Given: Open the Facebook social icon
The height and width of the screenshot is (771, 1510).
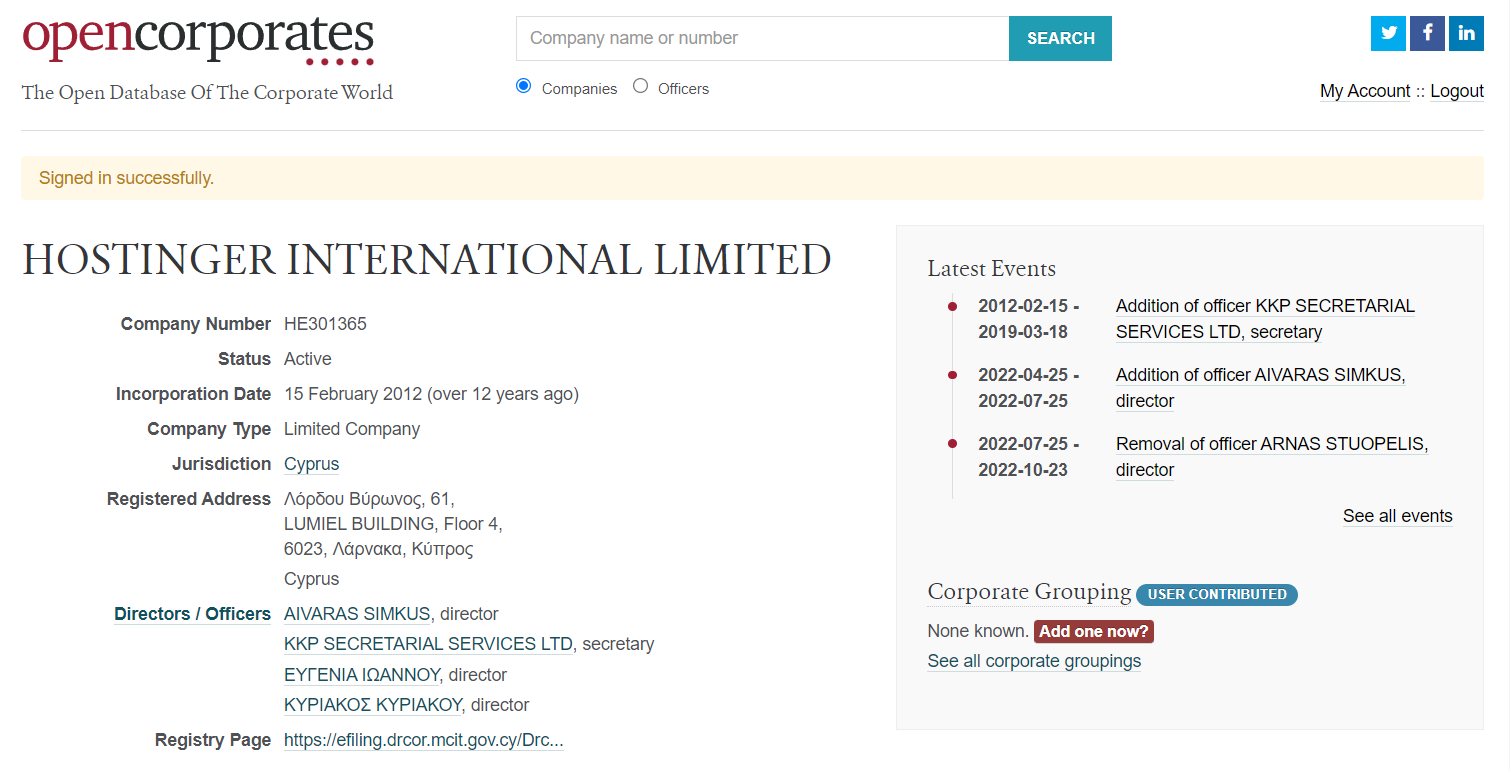Looking at the screenshot, I should [x=1427, y=33].
